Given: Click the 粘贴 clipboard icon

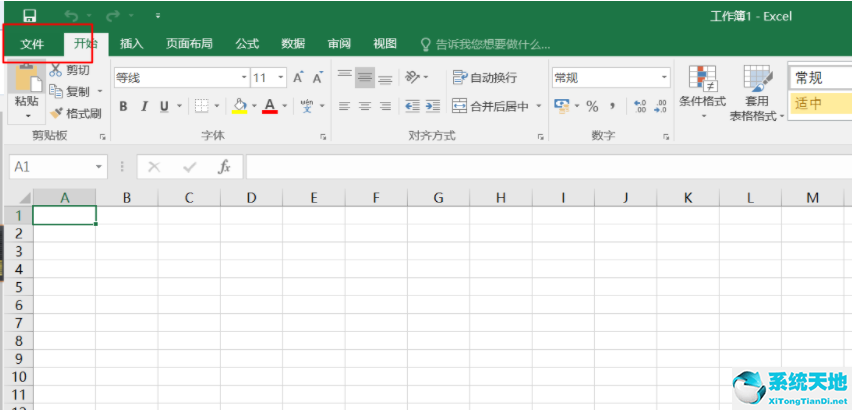Looking at the screenshot, I should (x=27, y=77).
